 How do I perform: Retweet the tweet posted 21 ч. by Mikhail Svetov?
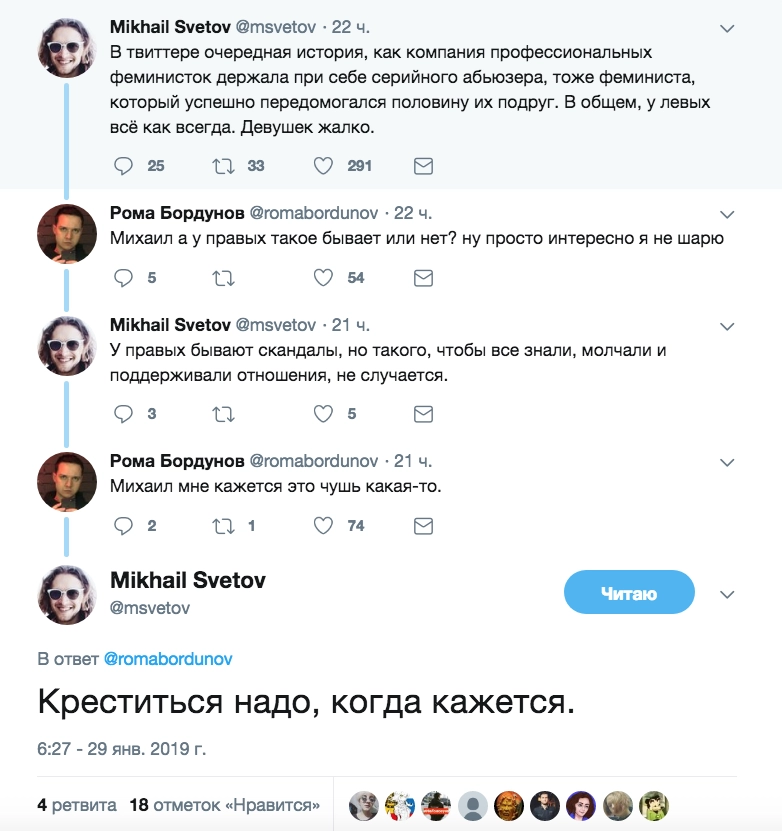[x=223, y=414]
